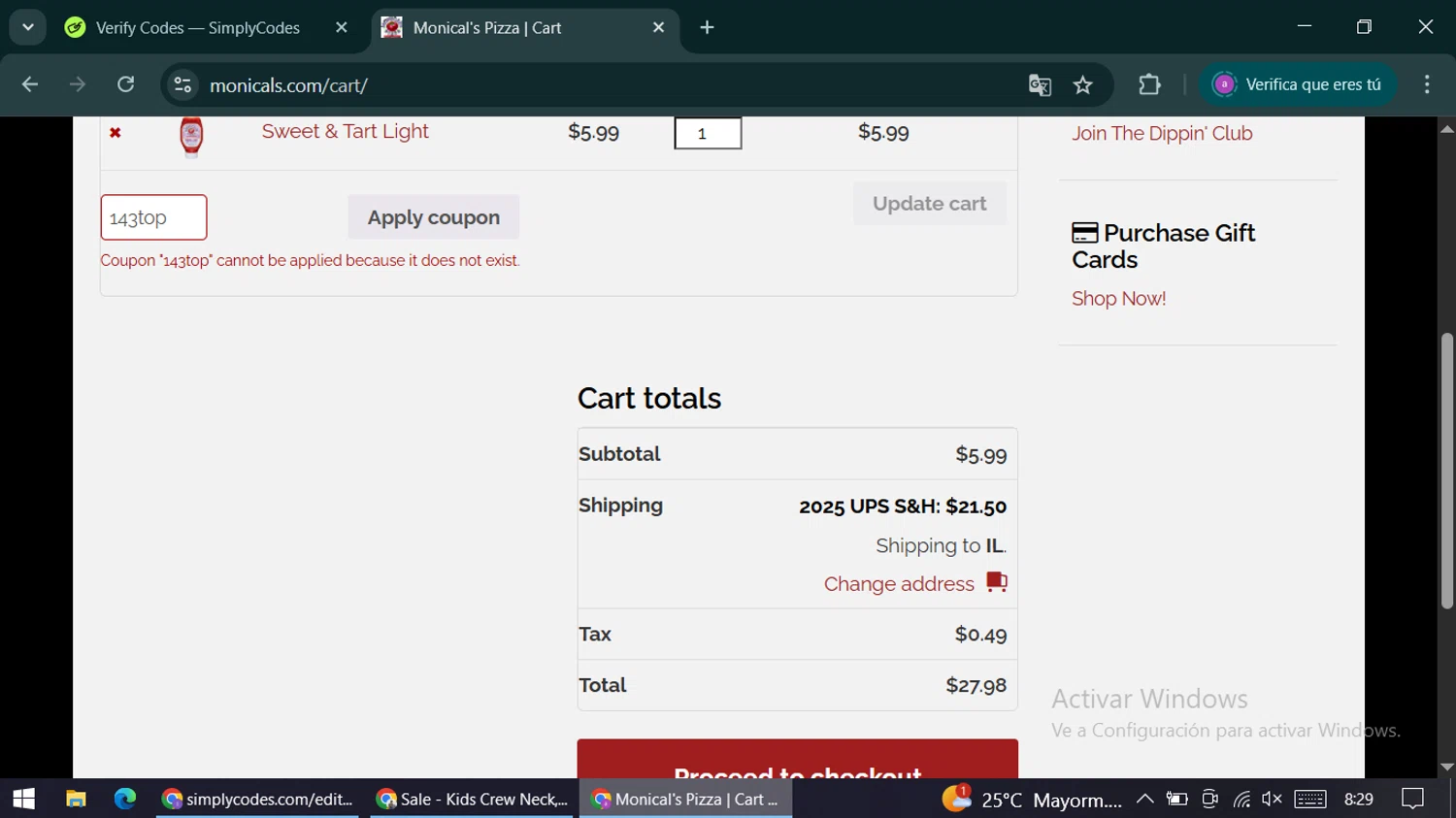
Task: Open a new browser tab
Action: (707, 28)
